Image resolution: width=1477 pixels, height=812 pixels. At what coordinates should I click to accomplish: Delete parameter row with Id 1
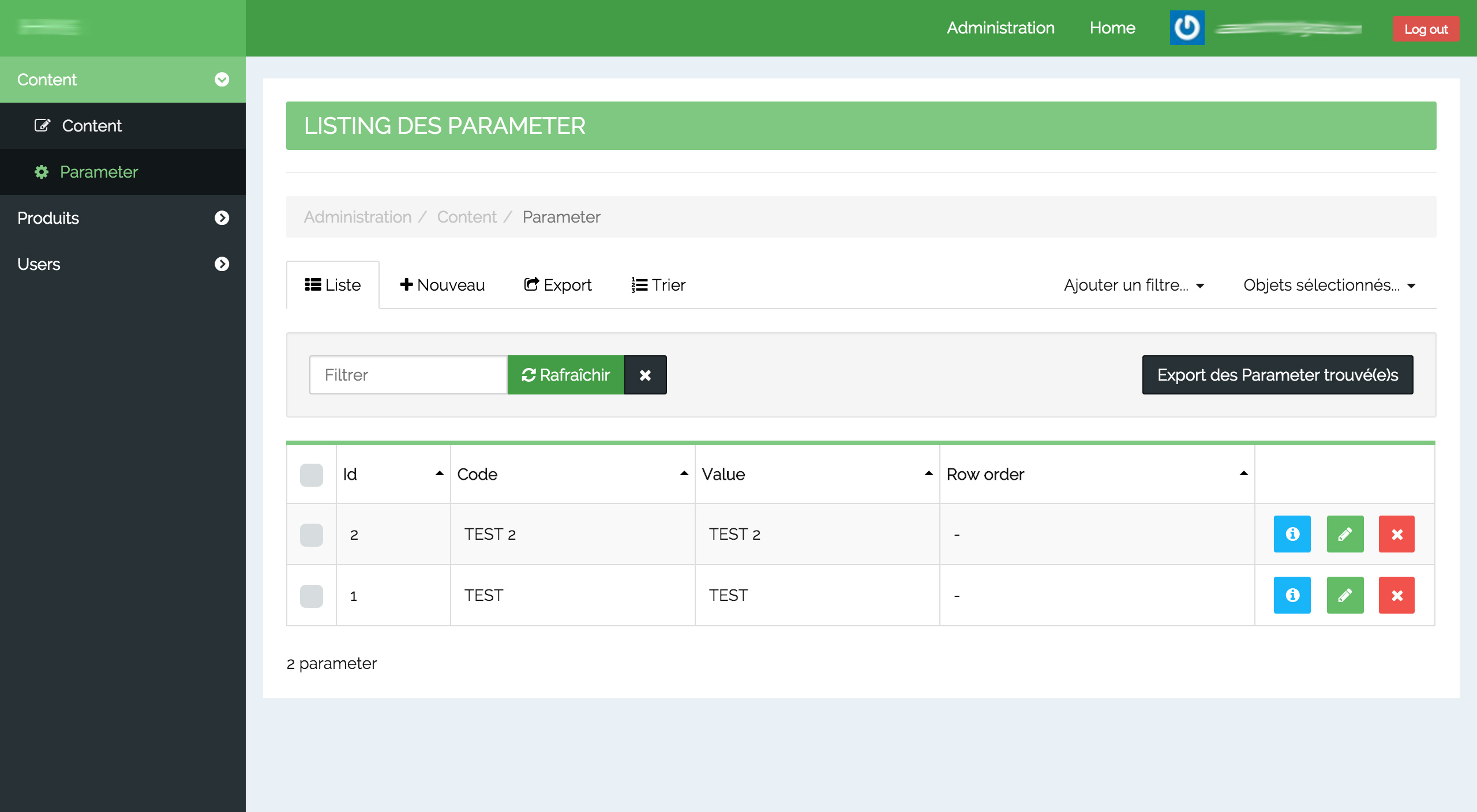point(1396,595)
